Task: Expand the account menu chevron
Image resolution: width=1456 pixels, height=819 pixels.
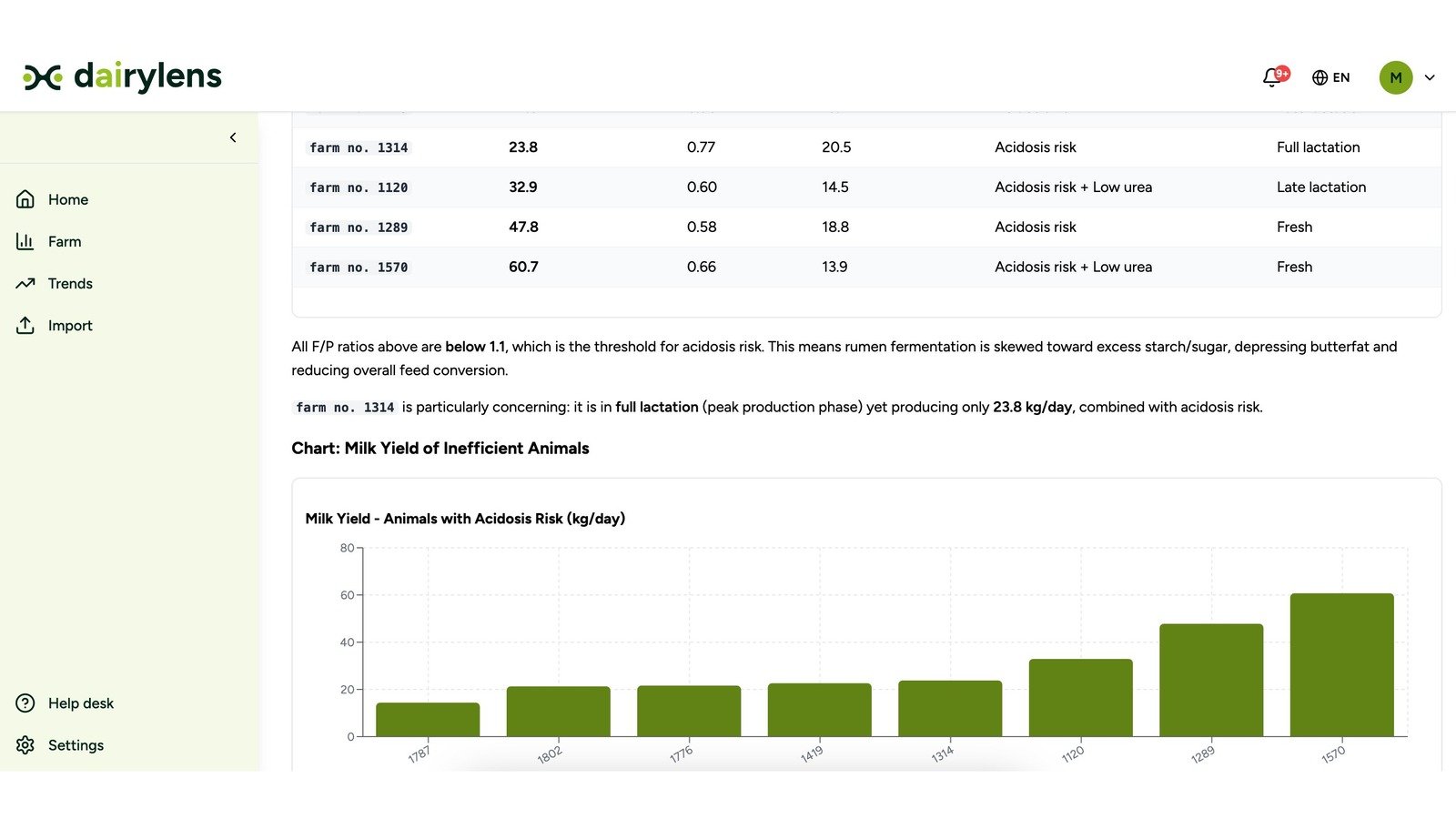Action: 1430,78
